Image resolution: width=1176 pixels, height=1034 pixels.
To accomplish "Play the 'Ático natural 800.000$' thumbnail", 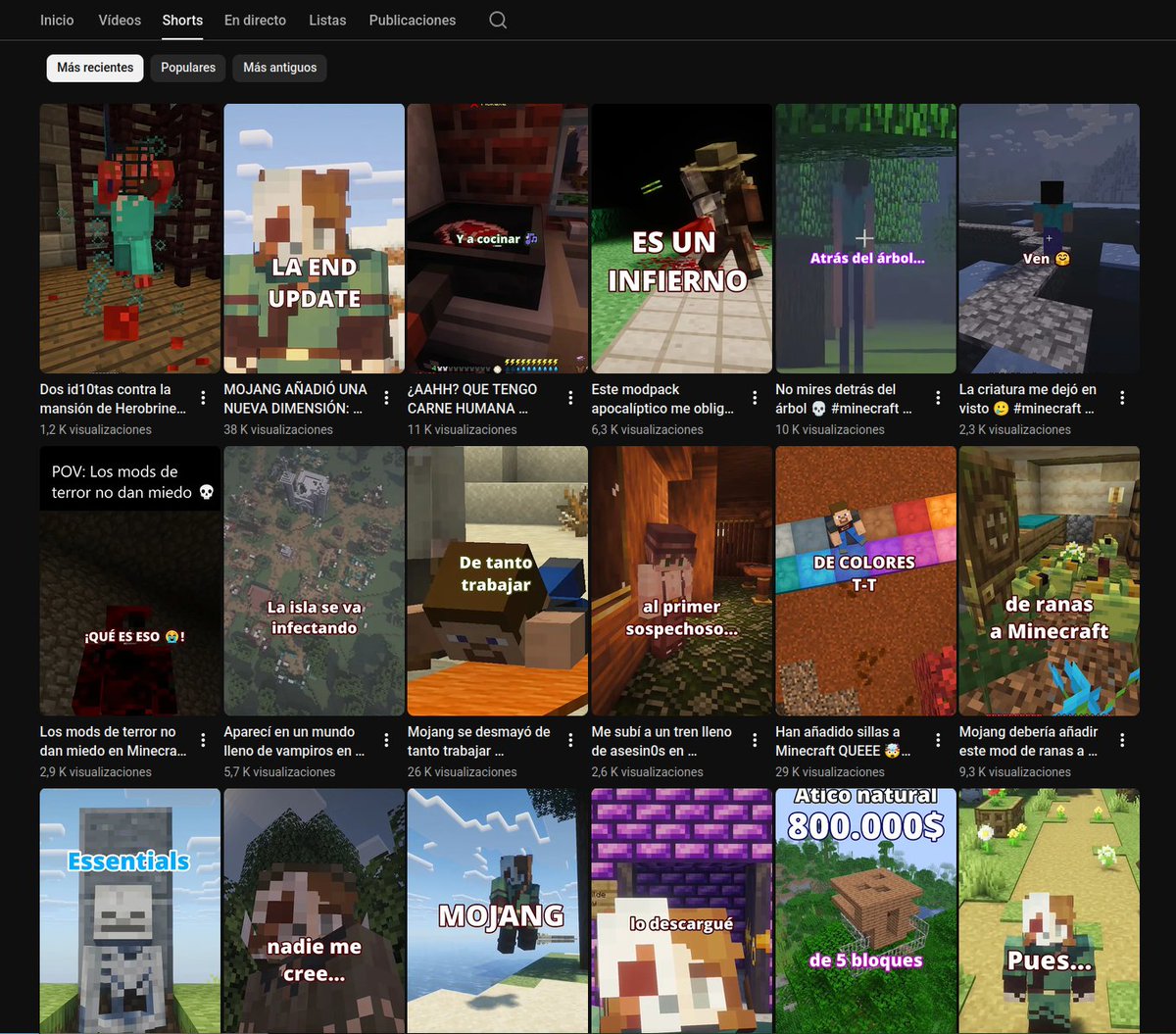I will pos(865,911).
